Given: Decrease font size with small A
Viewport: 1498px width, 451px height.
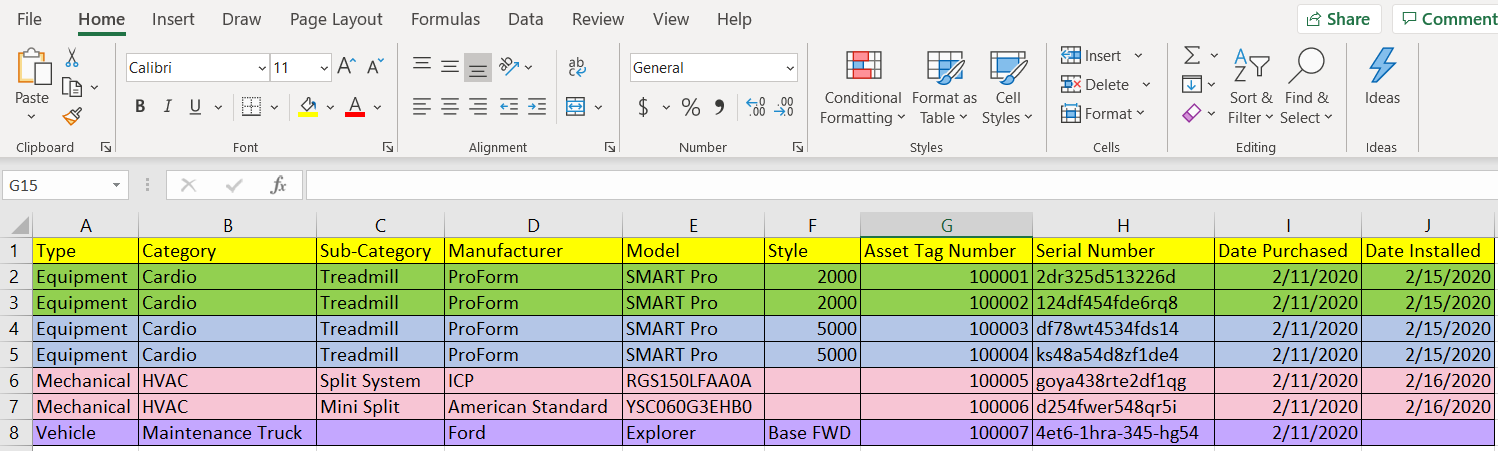Looking at the screenshot, I should tap(375, 67).
